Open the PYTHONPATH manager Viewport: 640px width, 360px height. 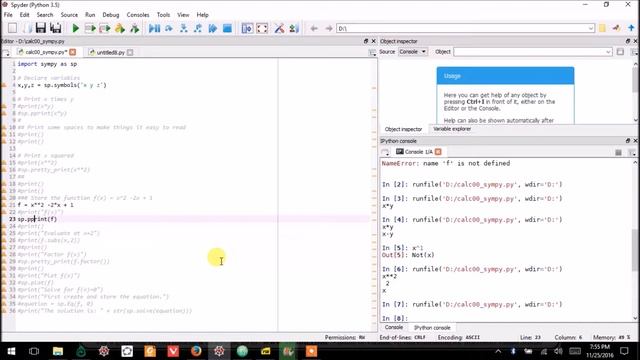(294, 28)
